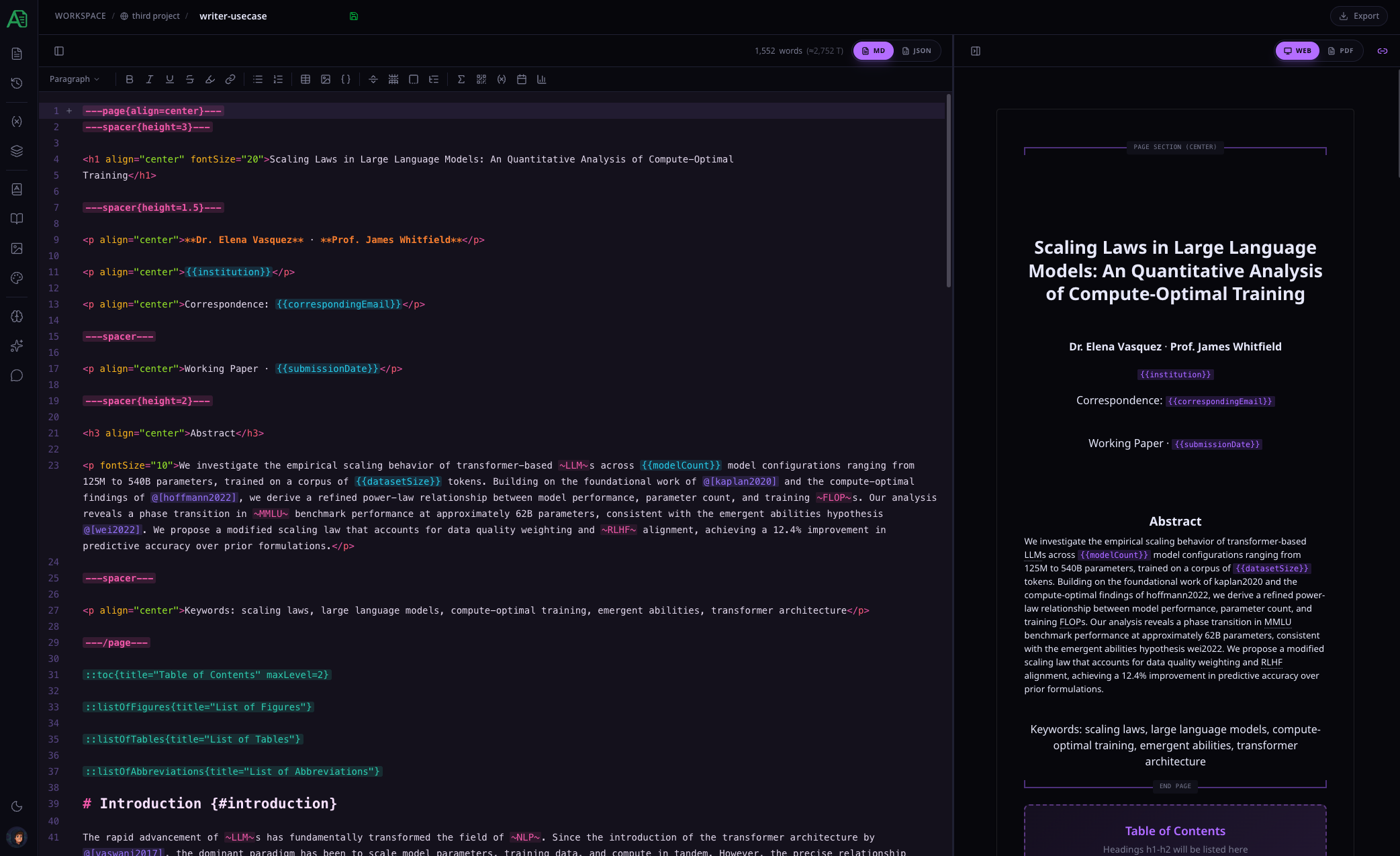Toggle the left editor sidebar panel
This screenshot has height=856, width=1400.
tap(58, 50)
